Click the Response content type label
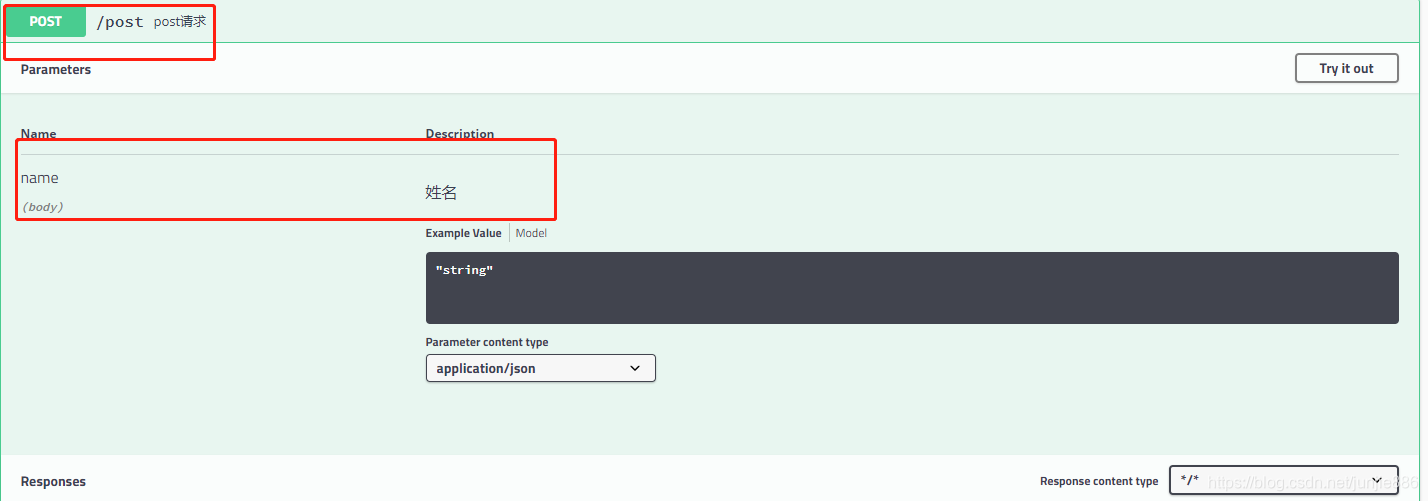This screenshot has width=1428, height=501. (1099, 481)
